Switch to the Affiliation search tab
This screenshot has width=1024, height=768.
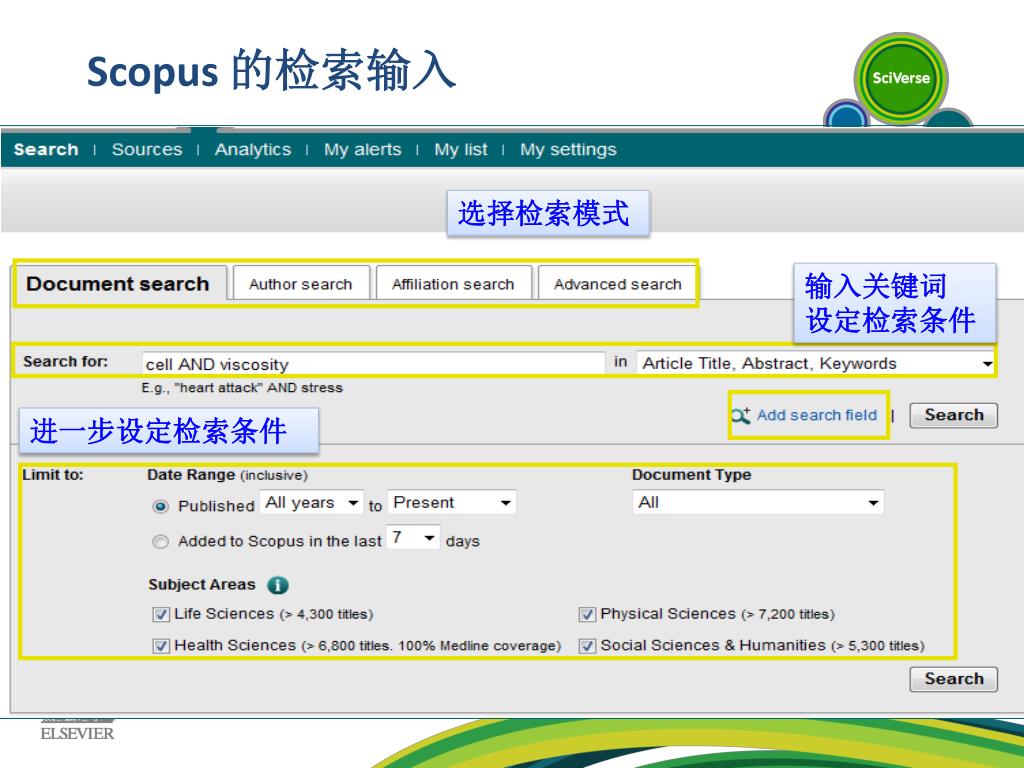click(x=453, y=284)
